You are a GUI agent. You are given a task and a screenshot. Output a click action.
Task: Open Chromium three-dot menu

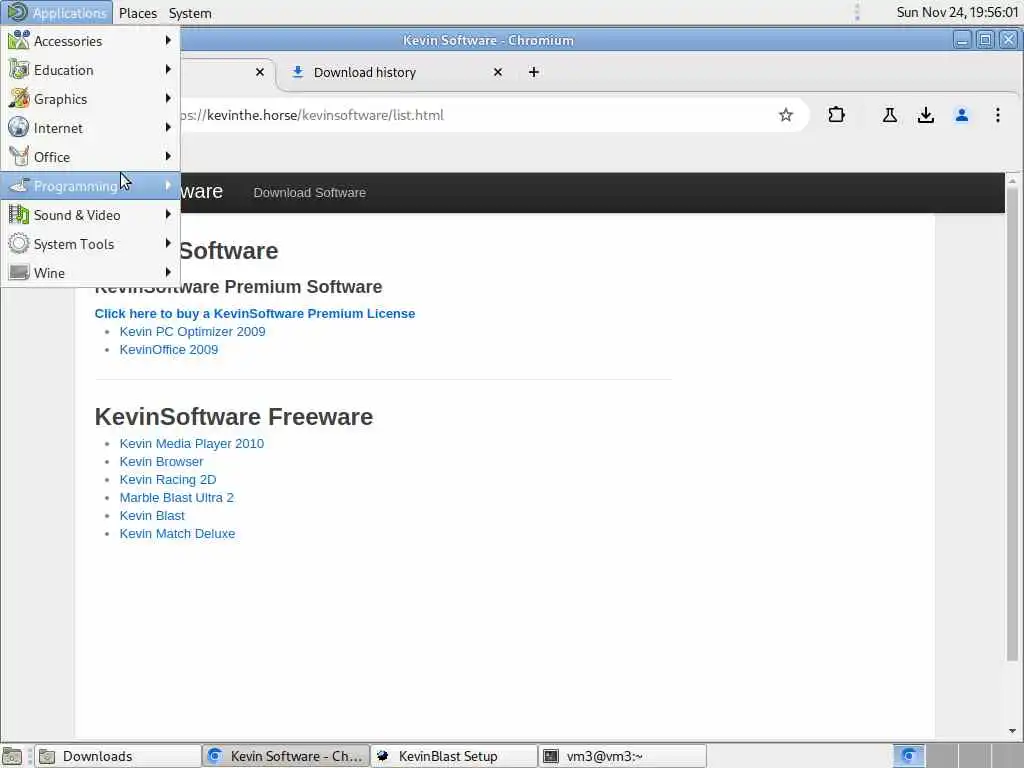(997, 116)
